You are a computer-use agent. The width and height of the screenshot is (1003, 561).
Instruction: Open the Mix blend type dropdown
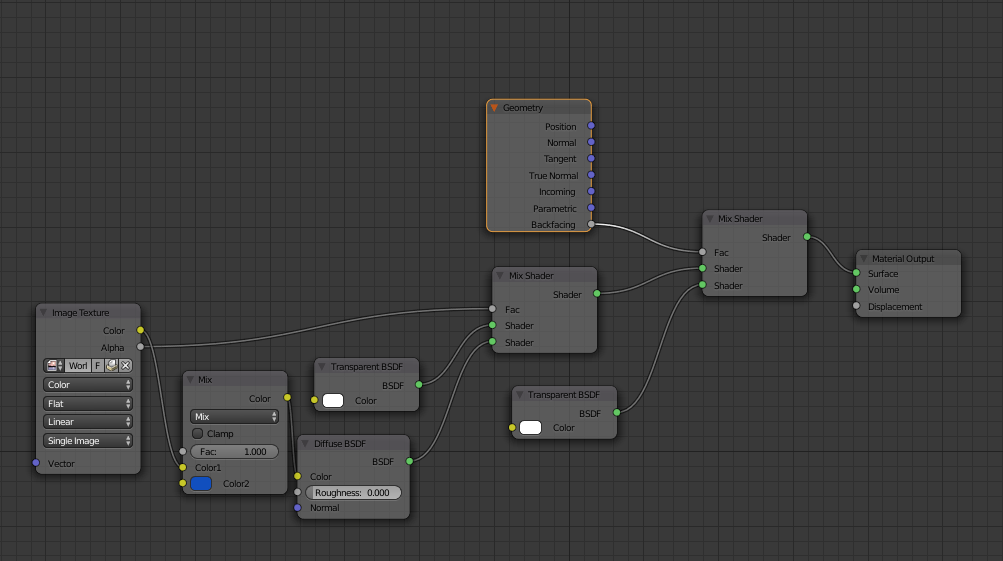pyautogui.click(x=235, y=416)
